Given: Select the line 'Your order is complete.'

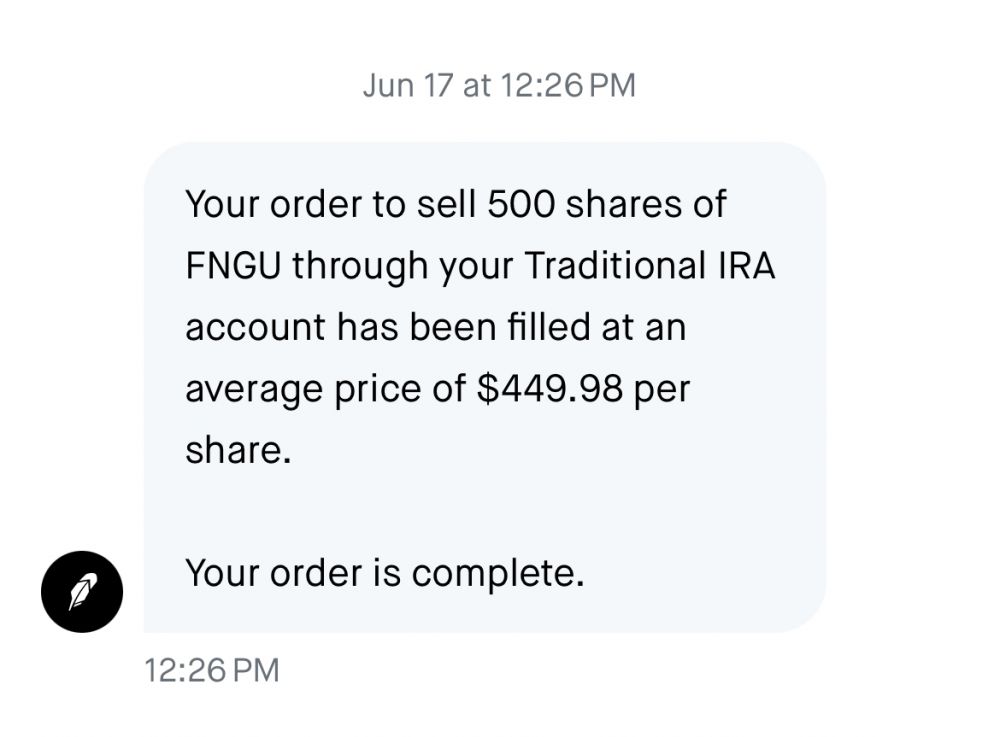Looking at the screenshot, I should pyautogui.click(x=385, y=572).
